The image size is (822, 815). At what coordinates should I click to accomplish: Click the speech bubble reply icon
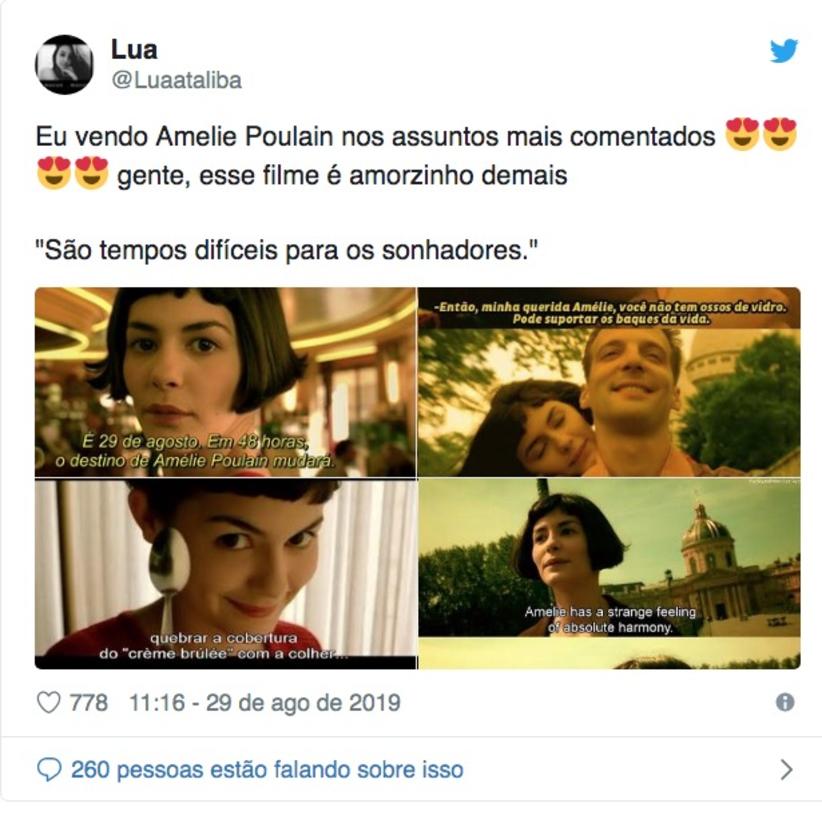[x=49, y=770]
